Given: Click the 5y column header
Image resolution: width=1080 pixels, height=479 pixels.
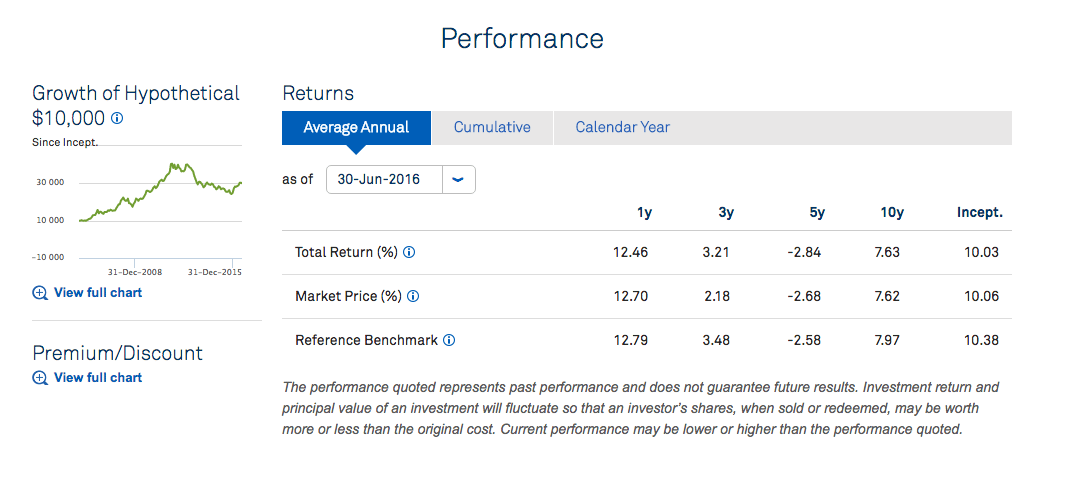Looking at the screenshot, I should [816, 213].
